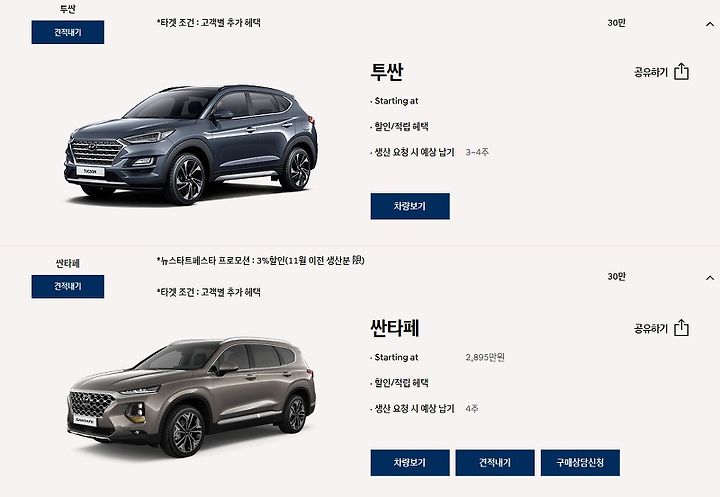Click the 뉴스타트페스타 프로모션 3%할인 line
The width and height of the screenshot is (720, 497).
[x=260, y=260]
